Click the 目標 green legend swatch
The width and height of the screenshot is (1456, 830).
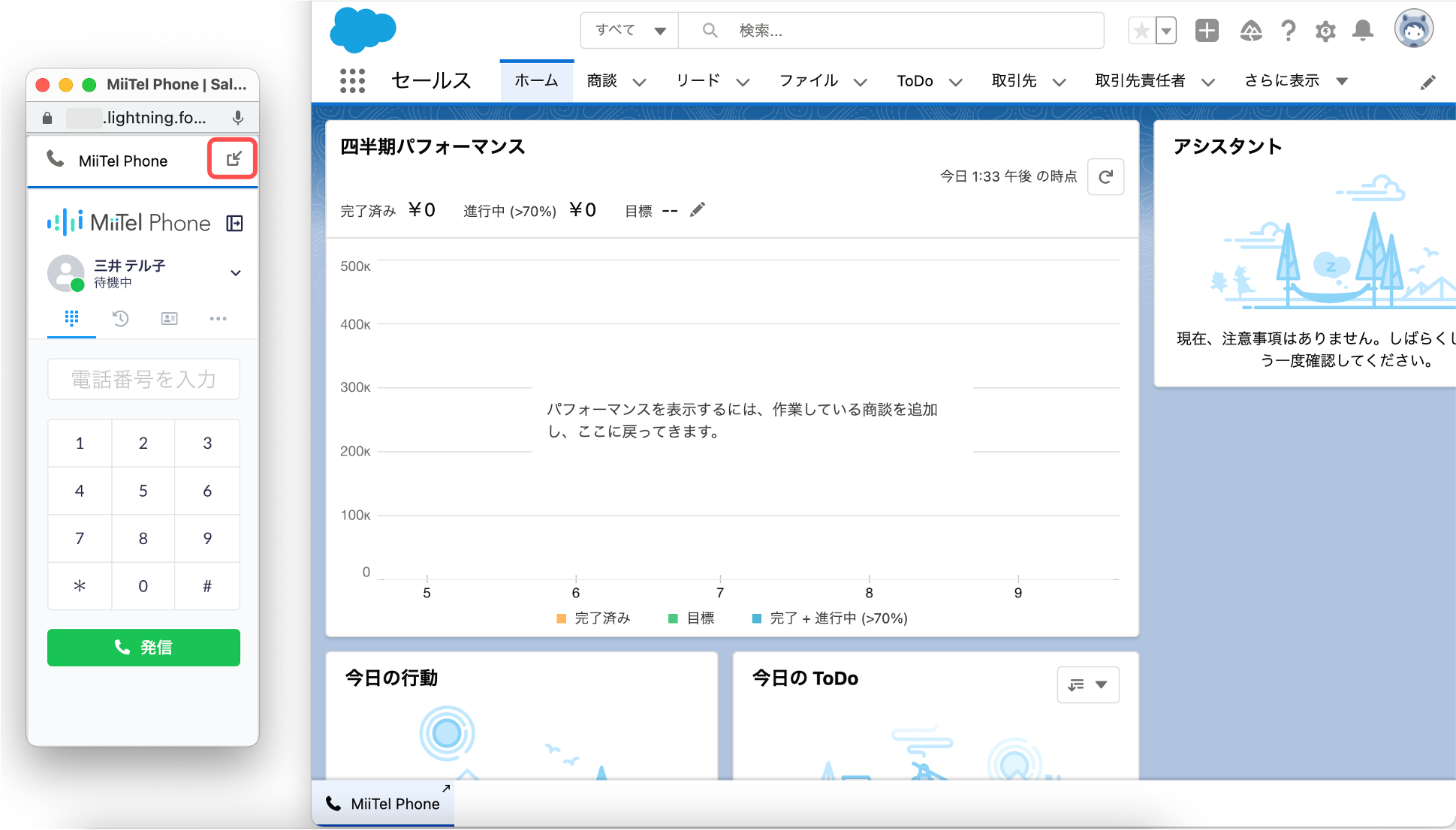673,618
